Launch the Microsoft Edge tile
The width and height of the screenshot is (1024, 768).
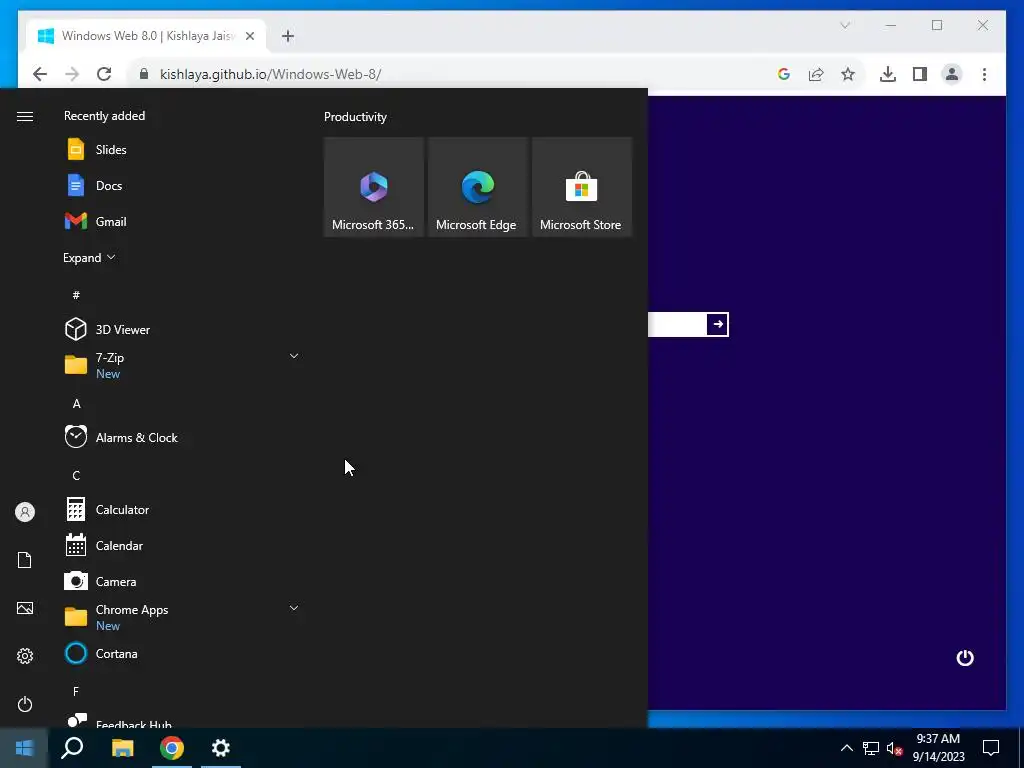point(477,187)
